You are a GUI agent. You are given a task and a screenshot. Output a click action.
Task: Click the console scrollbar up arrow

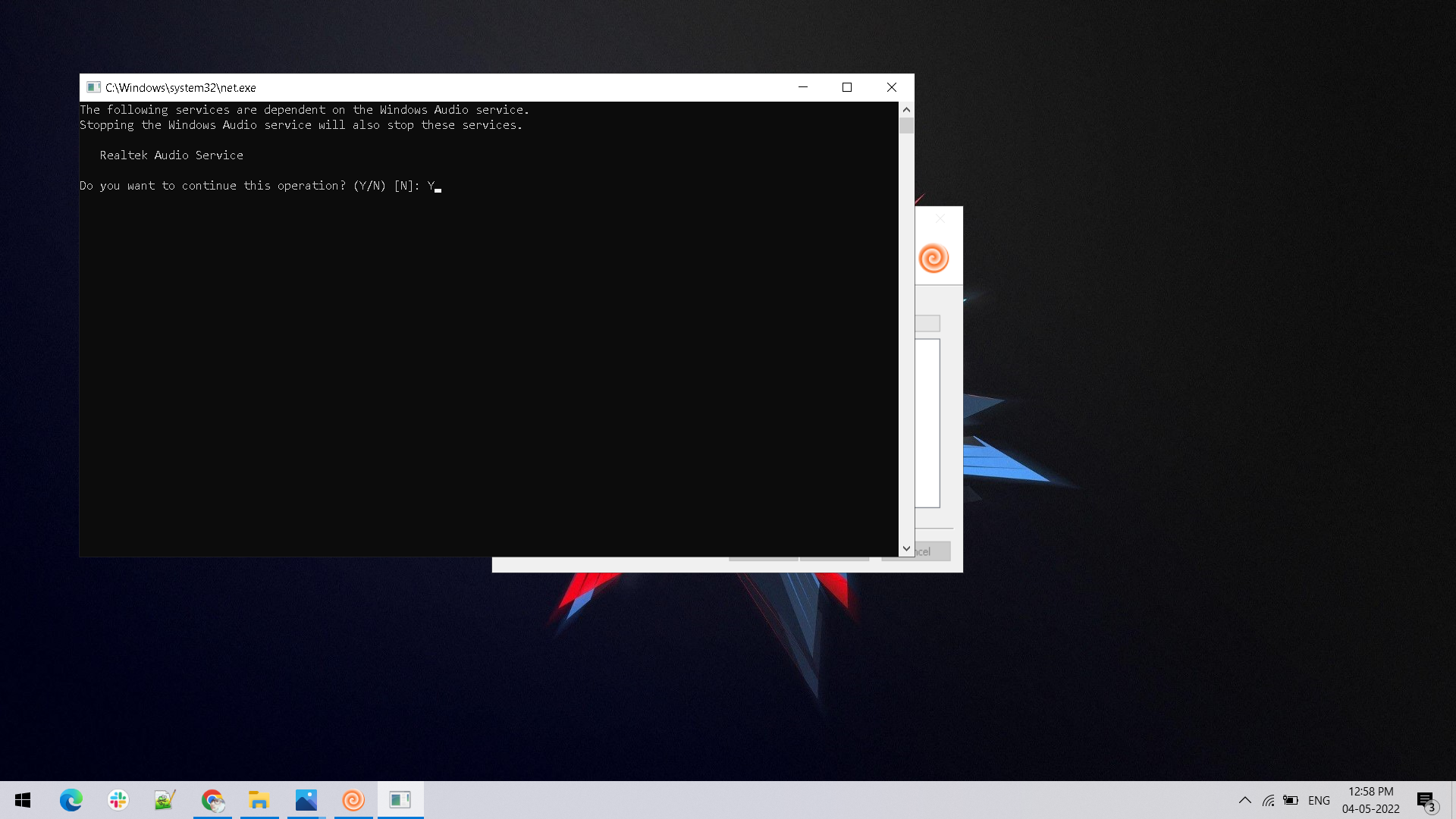pyautogui.click(x=906, y=110)
